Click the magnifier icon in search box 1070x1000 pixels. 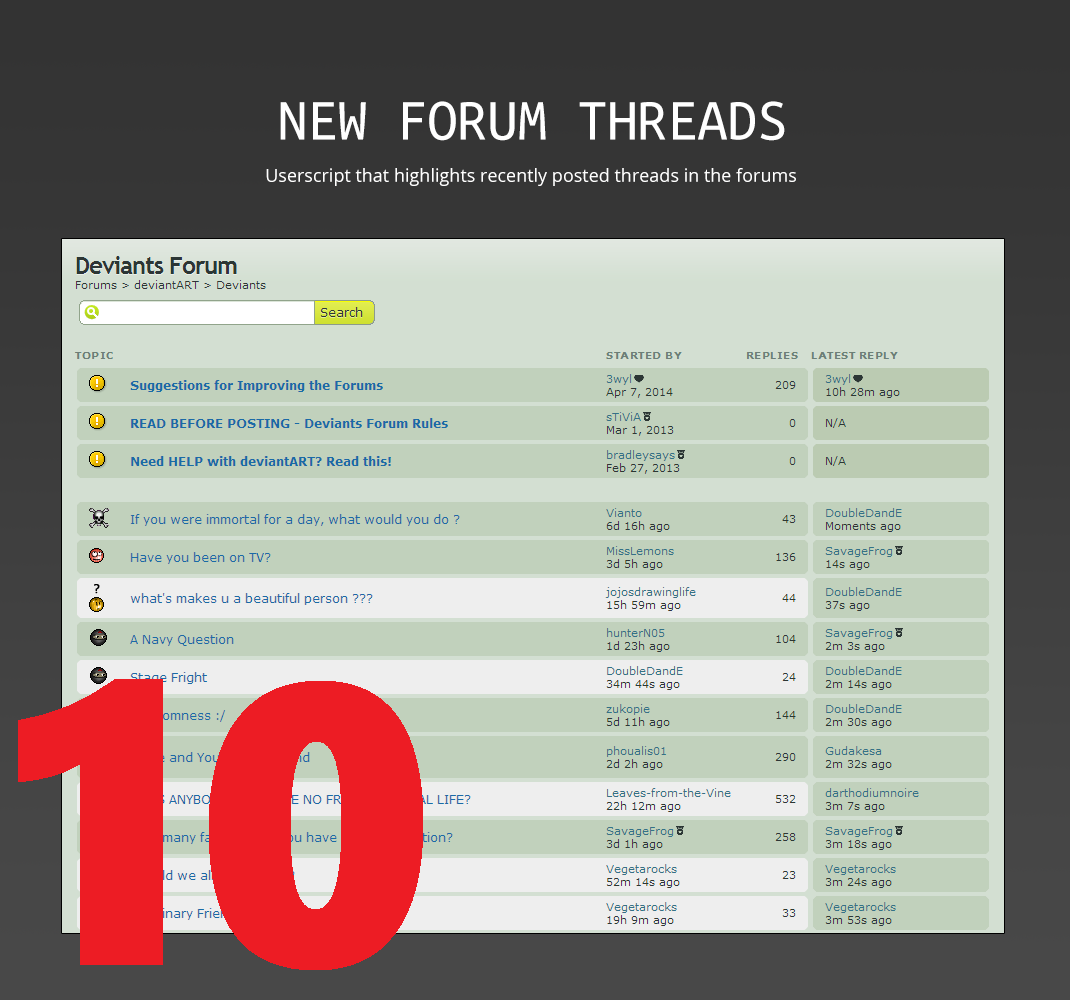click(92, 313)
